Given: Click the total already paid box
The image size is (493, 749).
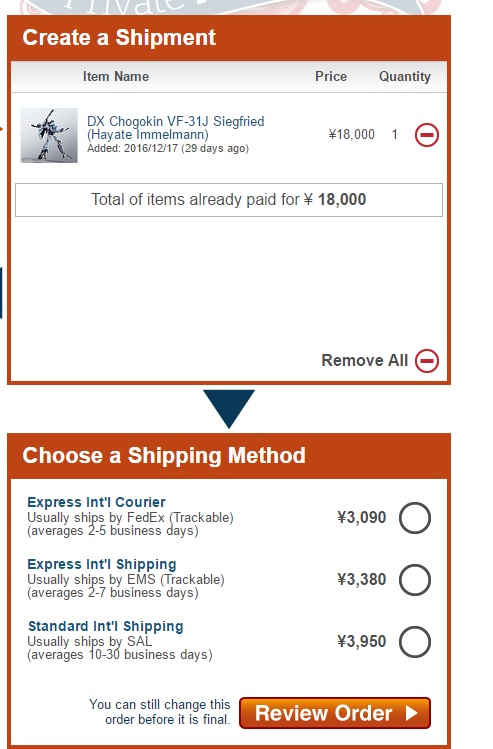Looking at the screenshot, I should click(229, 200).
